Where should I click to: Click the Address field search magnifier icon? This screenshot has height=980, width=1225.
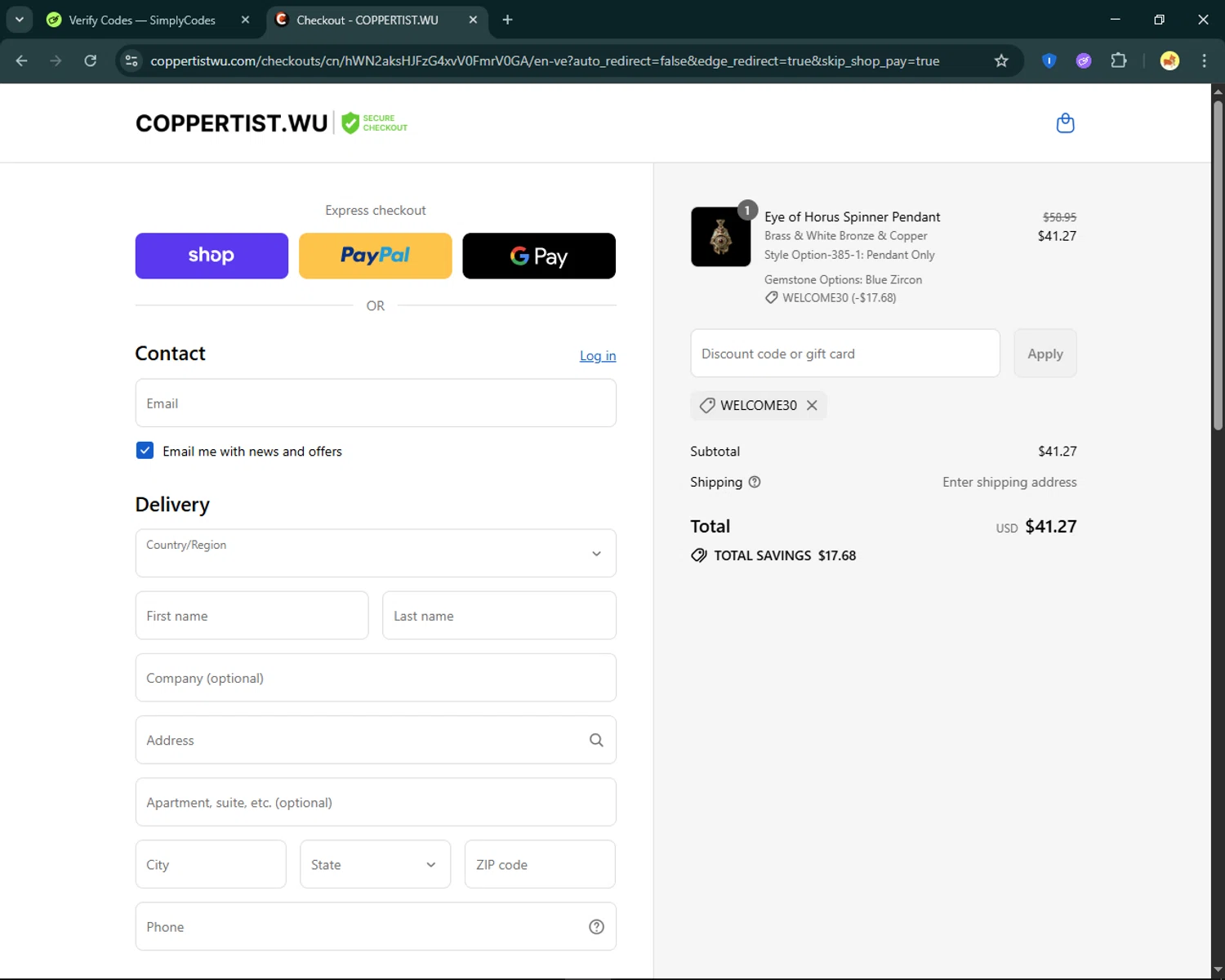(596, 740)
